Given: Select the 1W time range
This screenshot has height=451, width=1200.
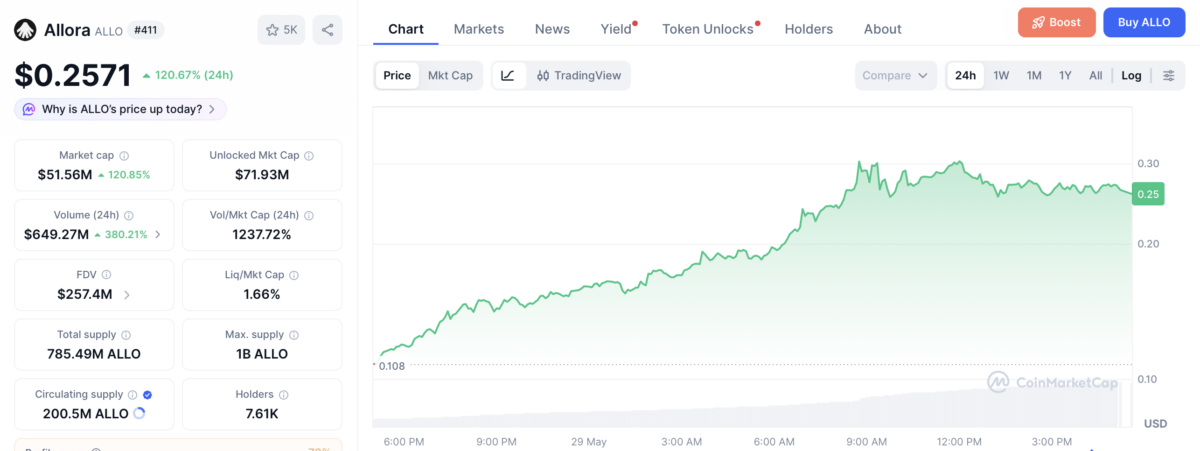Looking at the screenshot, I should coord(1001,75).
